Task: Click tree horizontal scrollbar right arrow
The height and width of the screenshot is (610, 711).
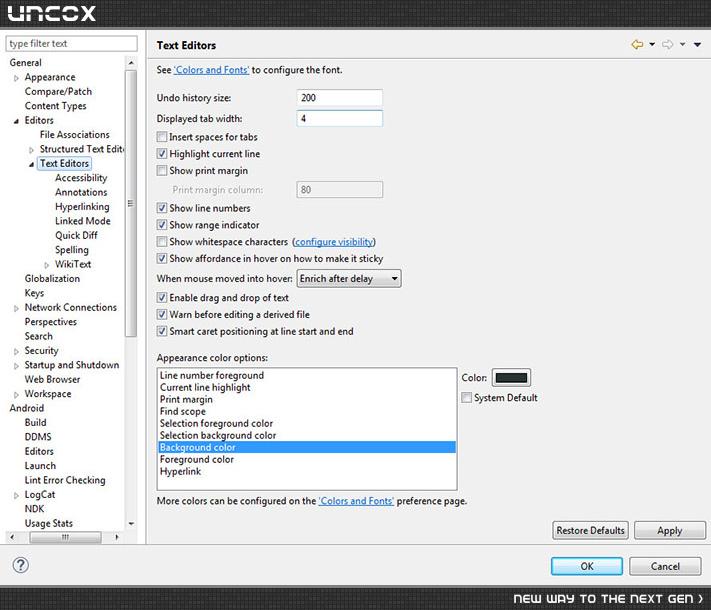Action: pos(117,537)
